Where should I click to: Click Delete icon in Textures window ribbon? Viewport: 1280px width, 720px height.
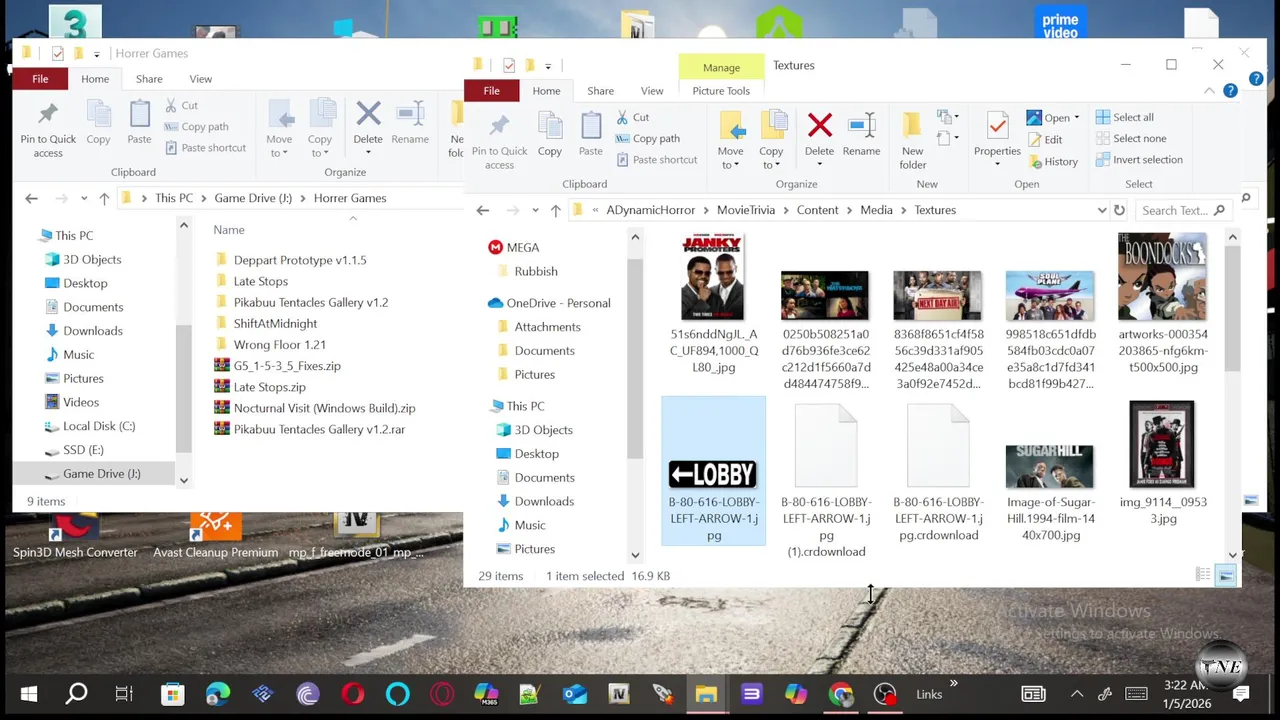(x=819, y=134)
